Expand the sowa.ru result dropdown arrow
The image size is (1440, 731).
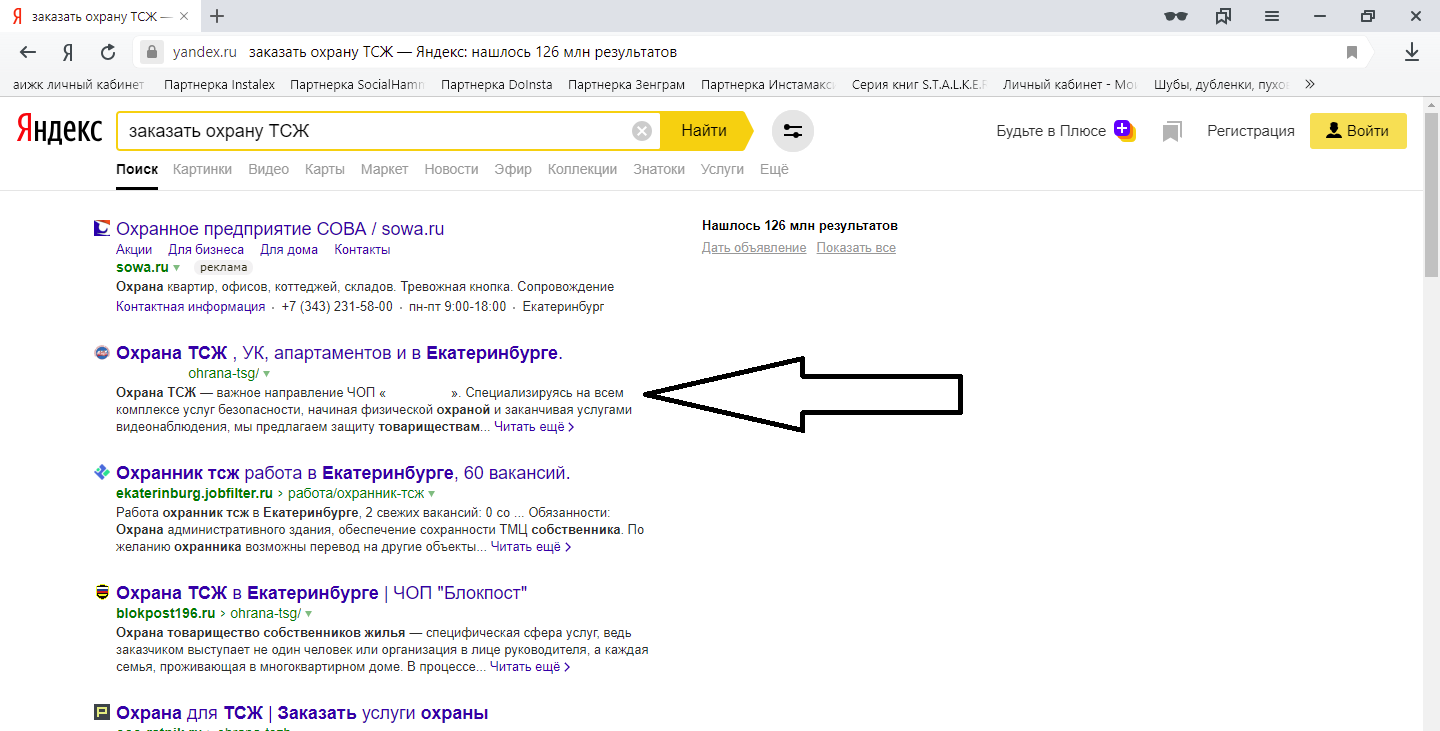click(x=176, y=268)
